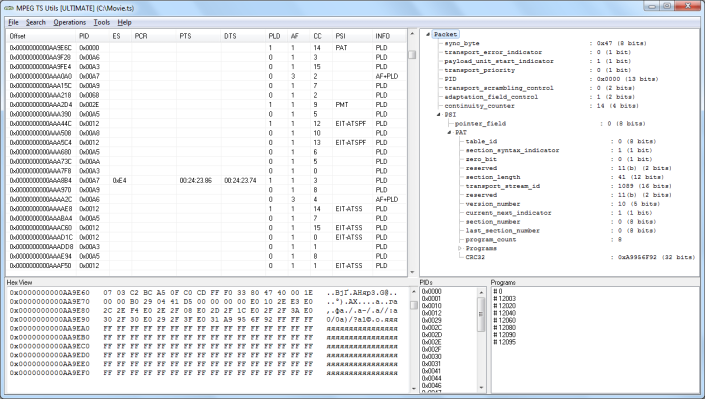Screen dimensions: 705x399
Task: Collapse the Packet tree node
Action: click(x=428, y=34)
